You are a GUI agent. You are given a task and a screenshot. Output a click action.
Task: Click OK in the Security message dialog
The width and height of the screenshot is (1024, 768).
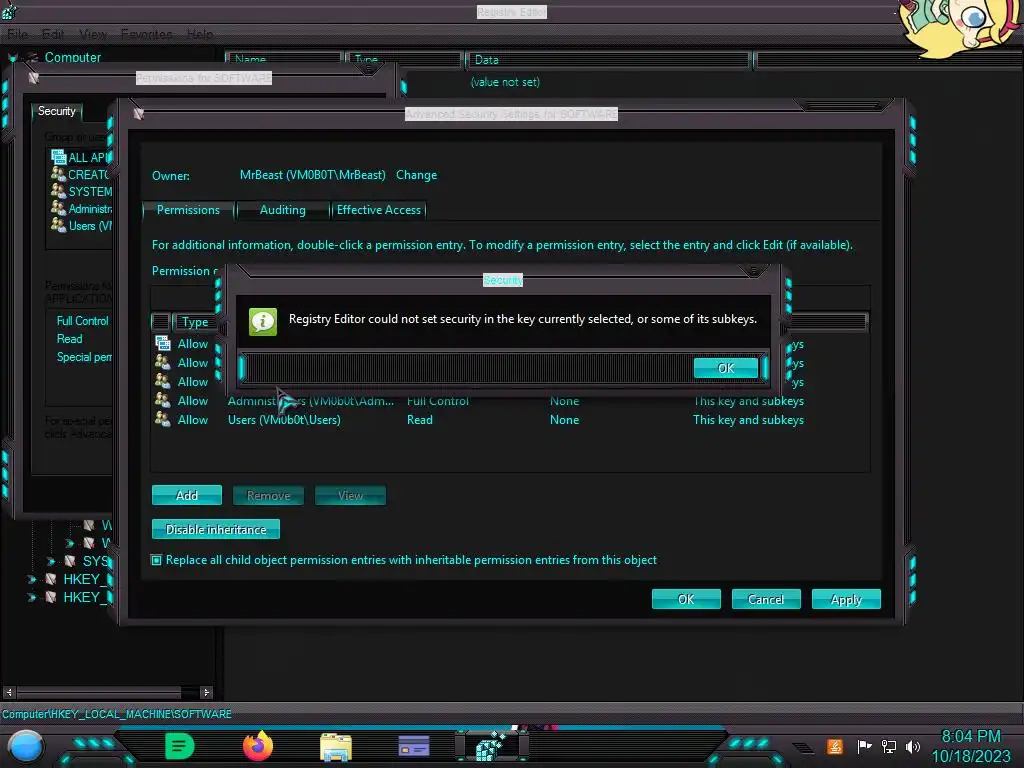(x=726, y=368)
